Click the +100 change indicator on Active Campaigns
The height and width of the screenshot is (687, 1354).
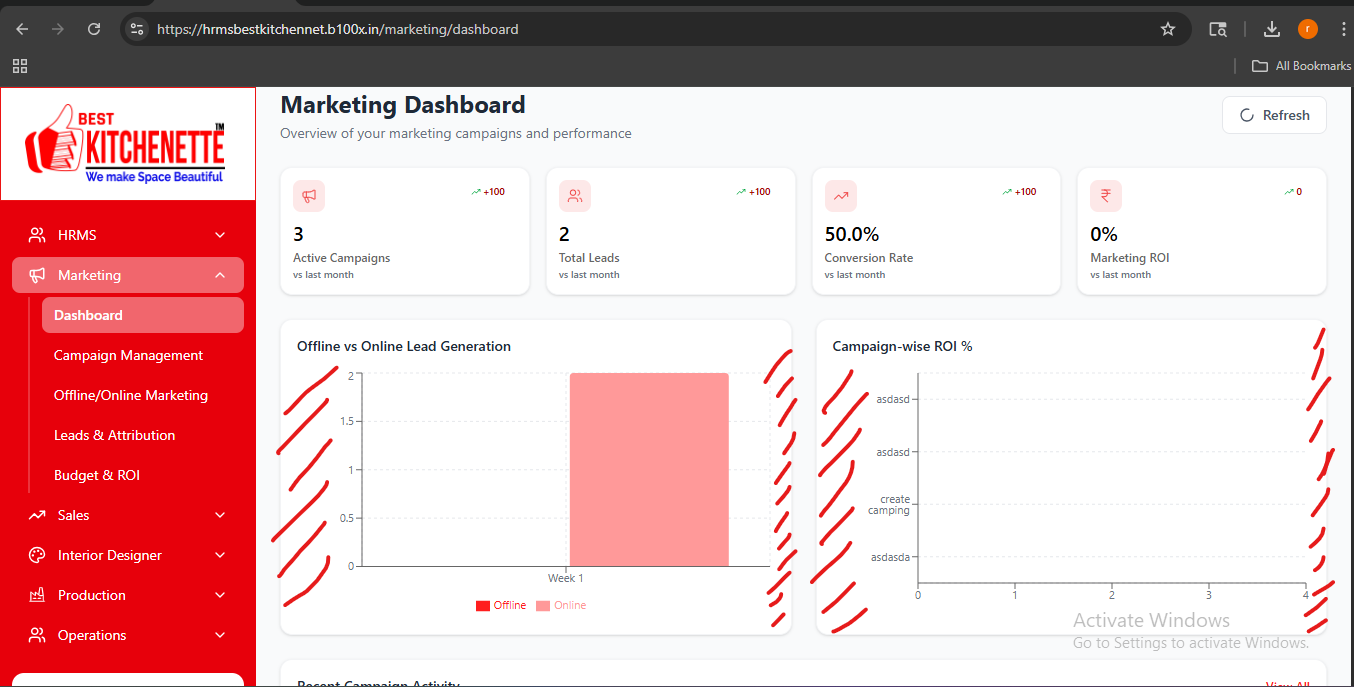point(488,192)
